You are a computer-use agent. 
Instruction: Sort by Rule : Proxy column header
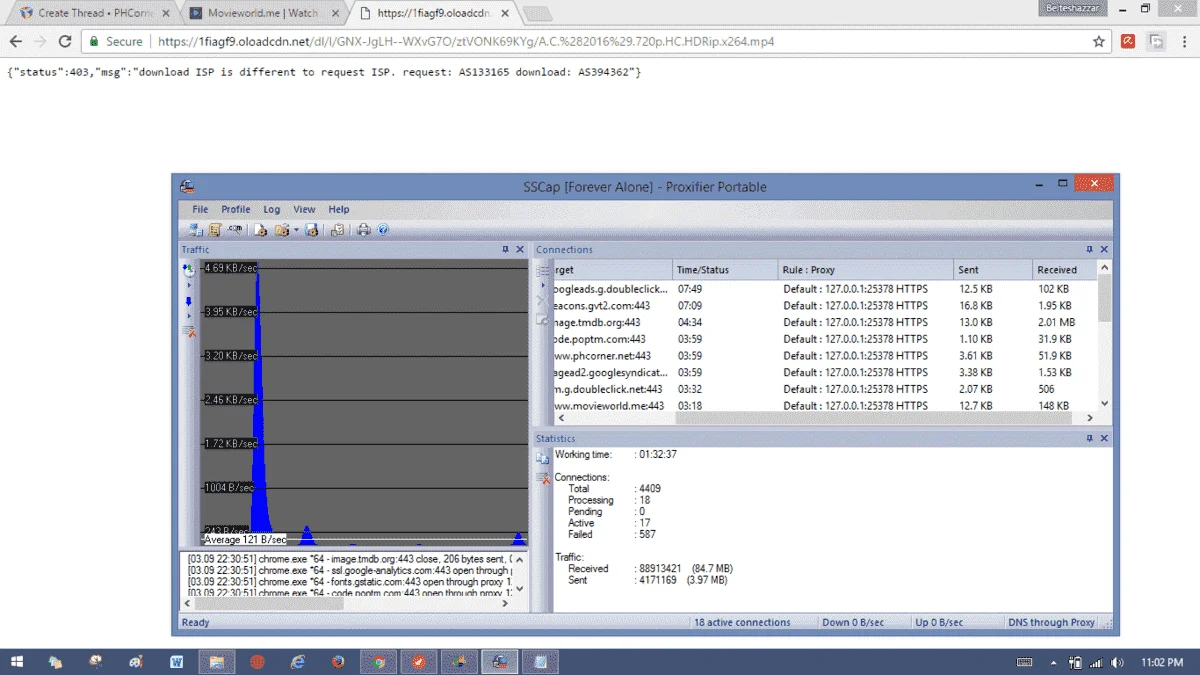coord(866,270)
